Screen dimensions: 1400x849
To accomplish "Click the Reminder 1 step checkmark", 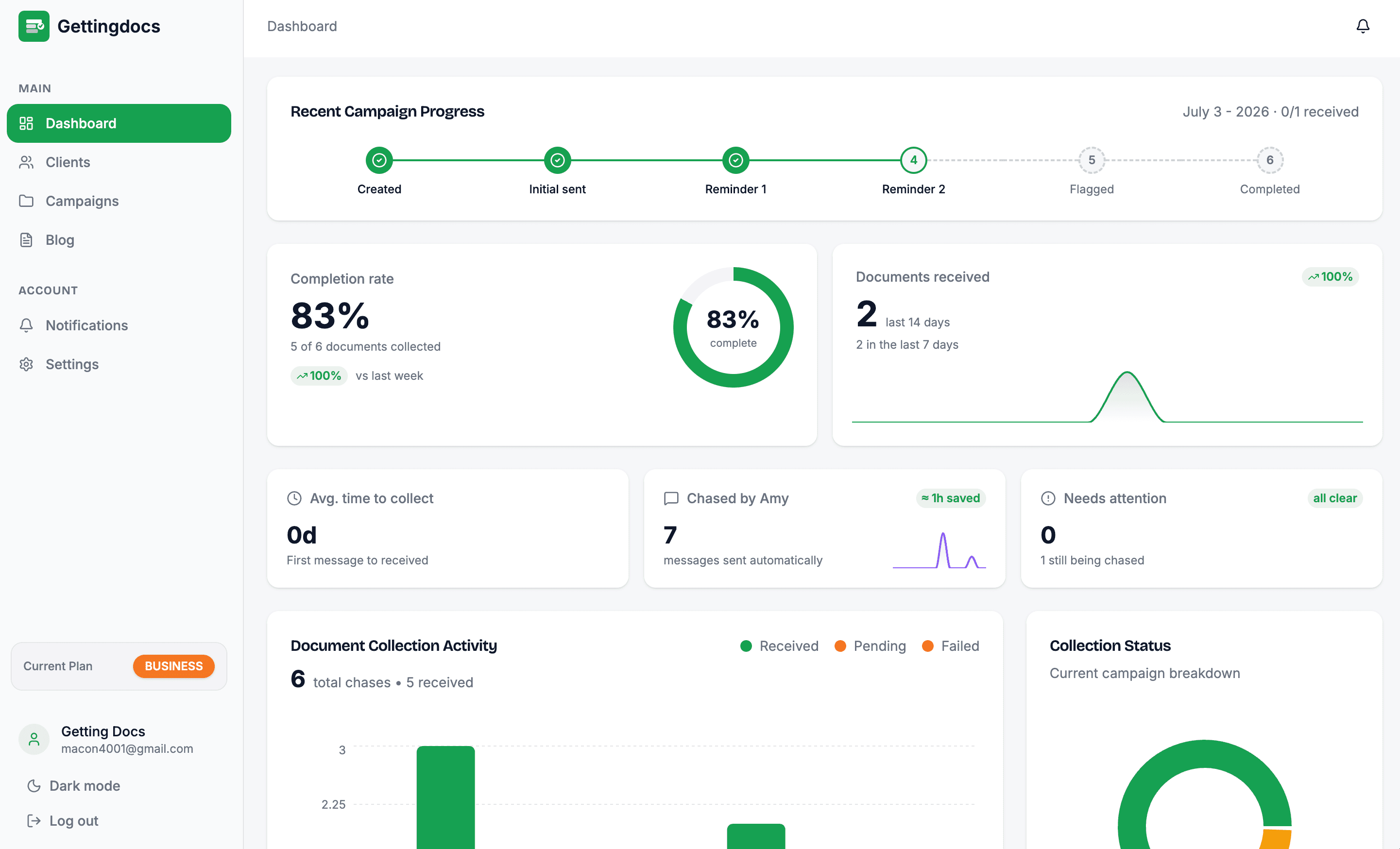I will pos(735,160).
